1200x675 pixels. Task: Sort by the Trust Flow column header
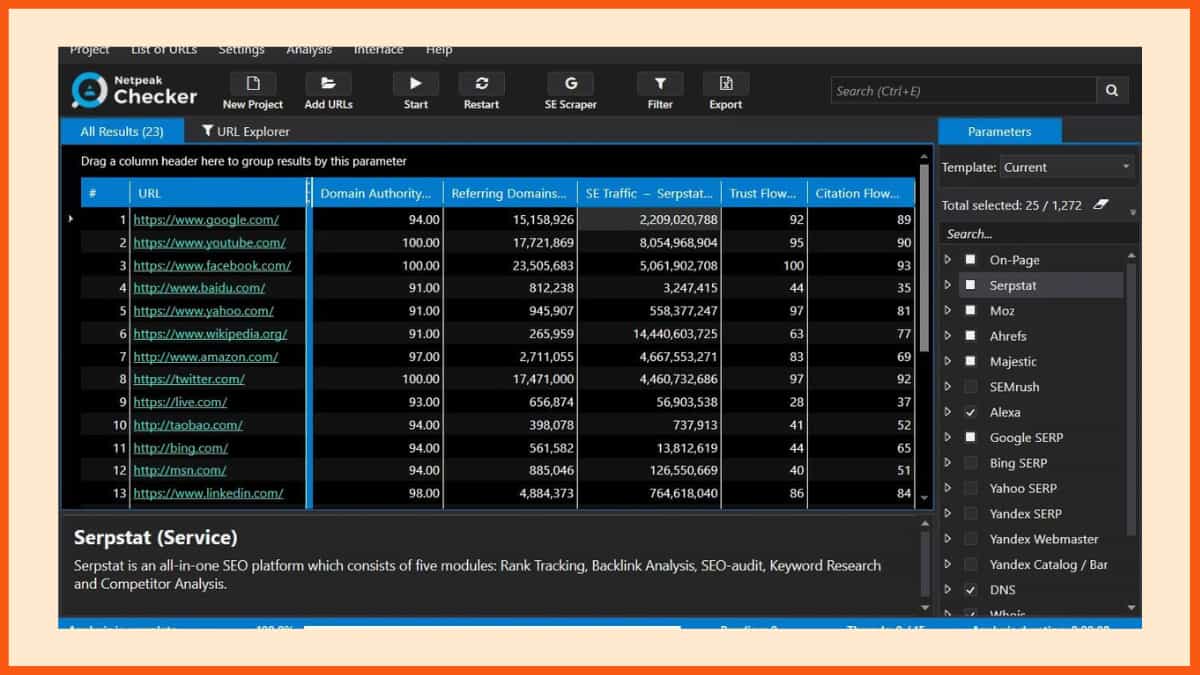tap(763, 193)
